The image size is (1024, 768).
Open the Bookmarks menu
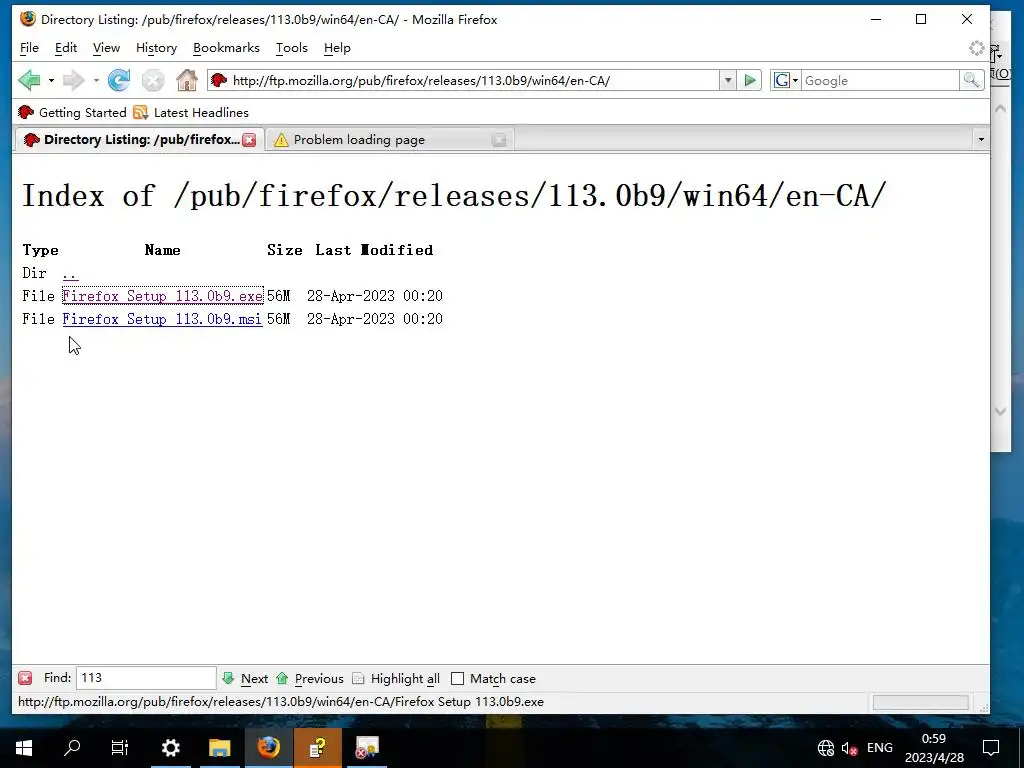226,48
